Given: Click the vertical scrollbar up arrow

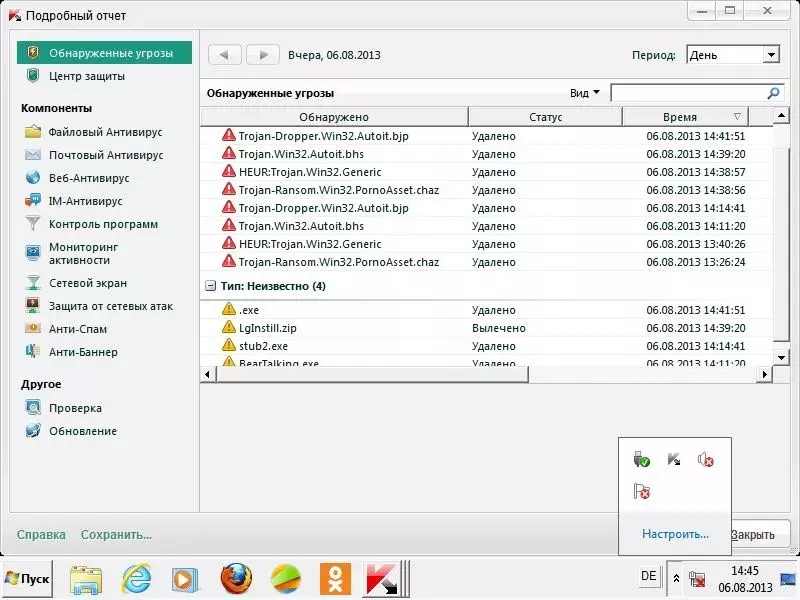Looking at the screenshot, I should pos(782,116).
